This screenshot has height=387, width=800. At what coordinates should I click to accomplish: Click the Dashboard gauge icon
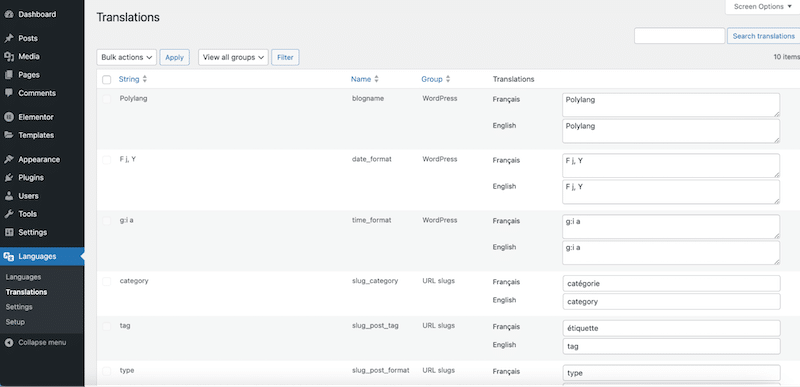pyautogui.click(x=9, y=15)
